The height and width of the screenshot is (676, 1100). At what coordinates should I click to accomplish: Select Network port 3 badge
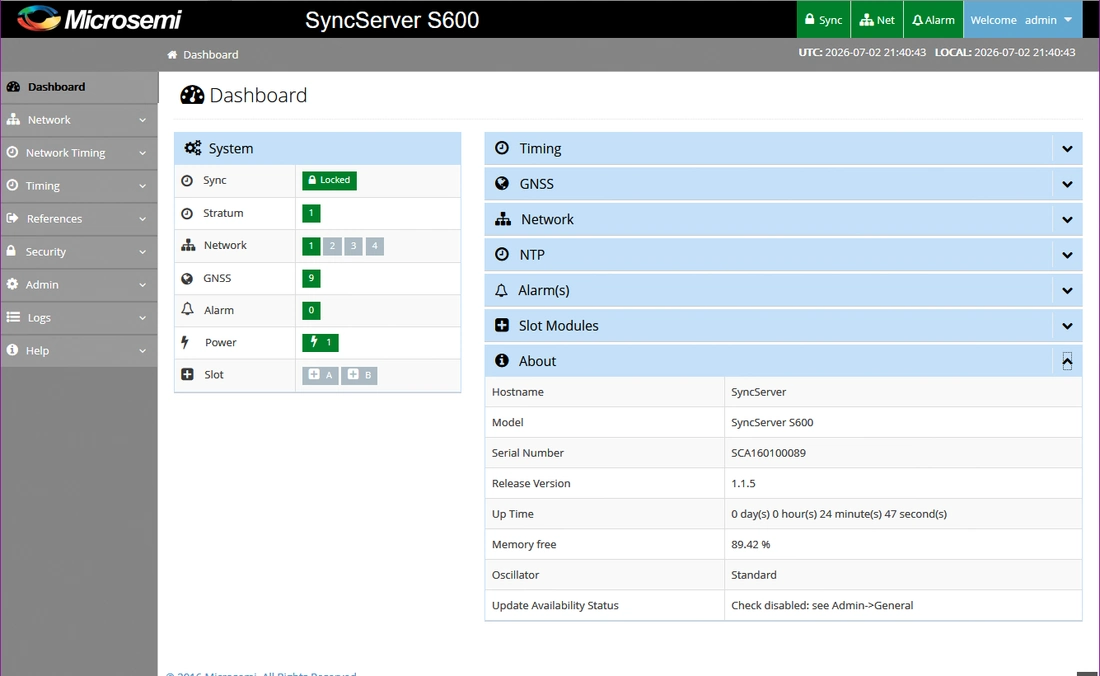(x=354, y=246)
